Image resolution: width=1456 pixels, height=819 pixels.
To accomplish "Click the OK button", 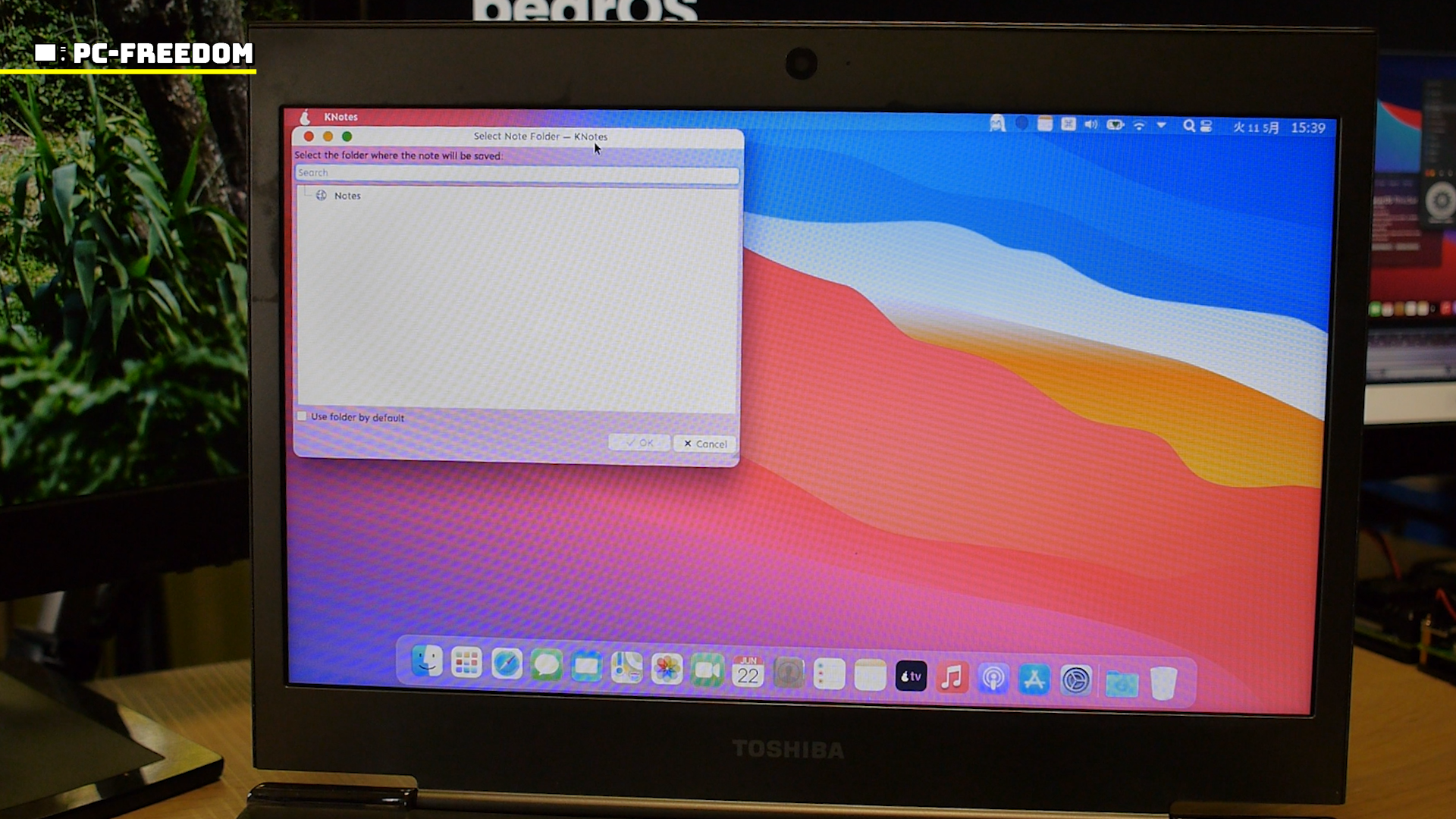I will pyautogui.click(x=639, y=443).
